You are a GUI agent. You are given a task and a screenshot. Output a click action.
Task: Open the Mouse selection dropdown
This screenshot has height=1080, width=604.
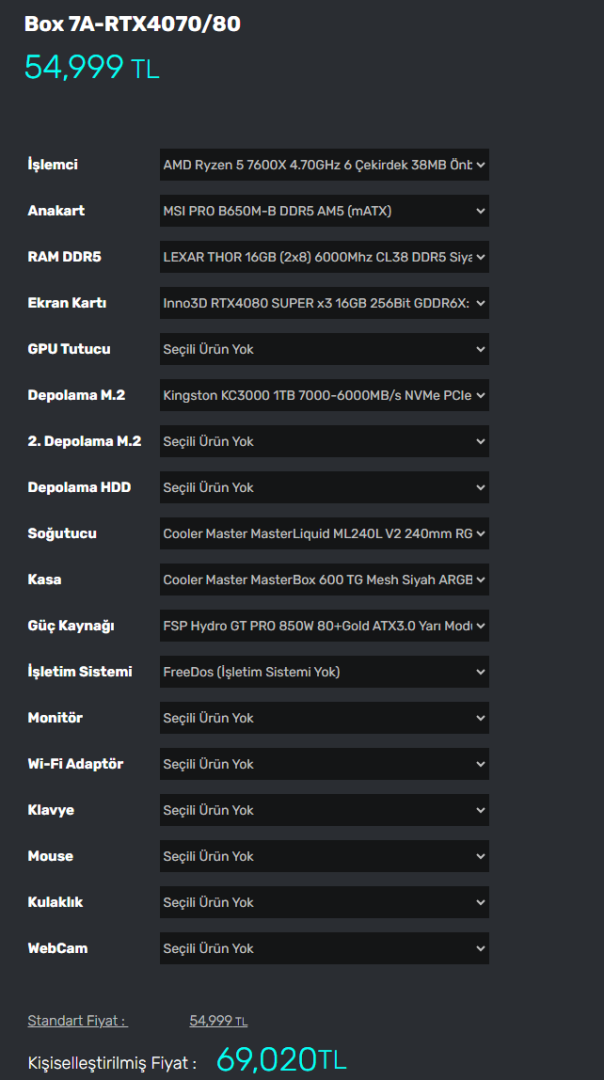click(x=324, y=856)
